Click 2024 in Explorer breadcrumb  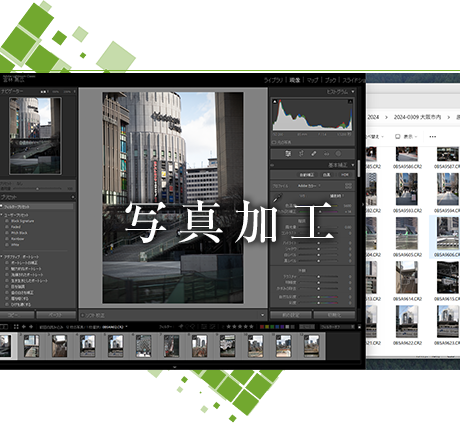pos(373,117)
